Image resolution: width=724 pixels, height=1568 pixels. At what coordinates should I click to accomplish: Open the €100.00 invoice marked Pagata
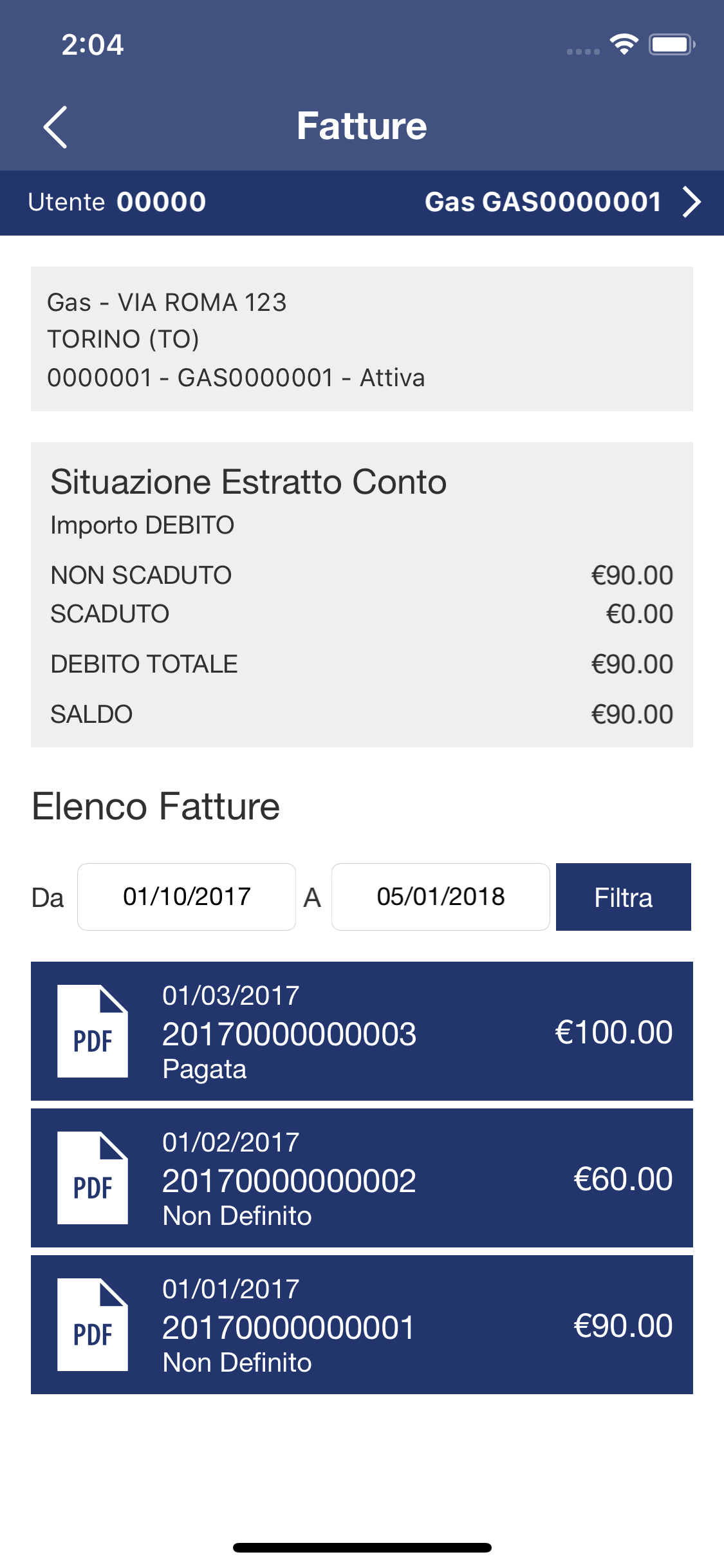(362, 1031)
